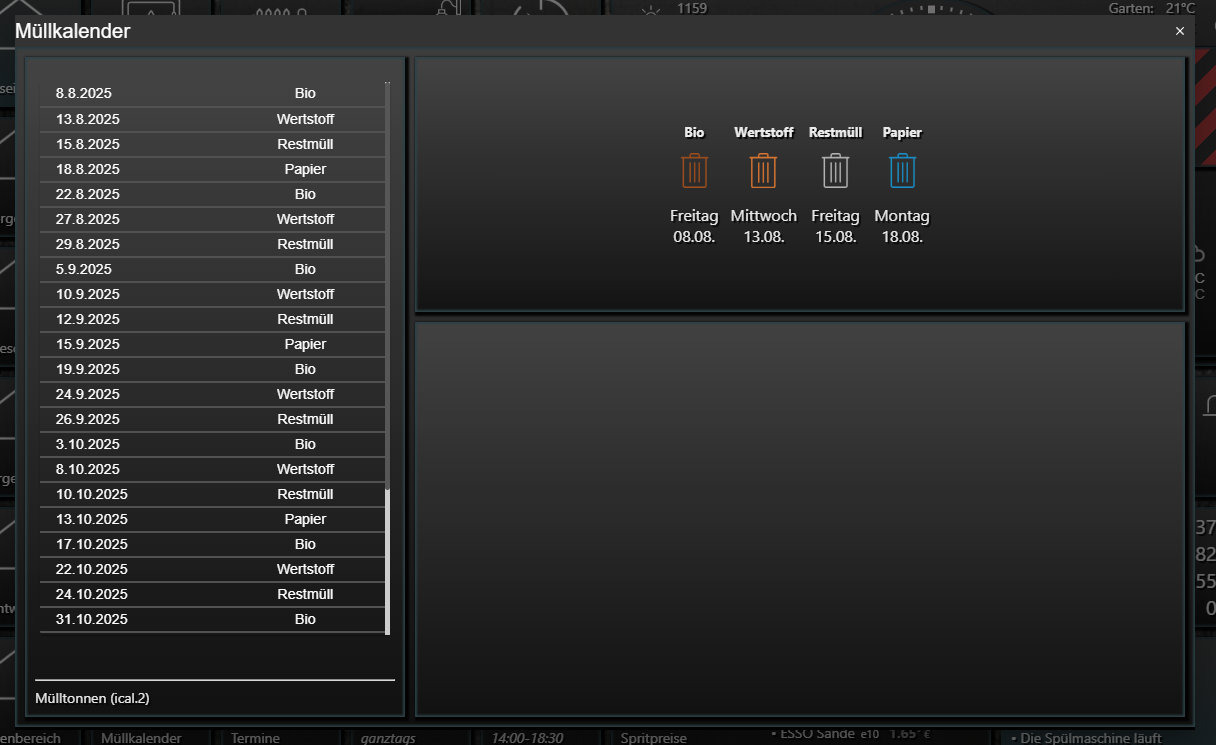This screenshot has width=1216, height=745.
Task: Click the Montag 18.08. Papier date label
Action: [902, 227]
